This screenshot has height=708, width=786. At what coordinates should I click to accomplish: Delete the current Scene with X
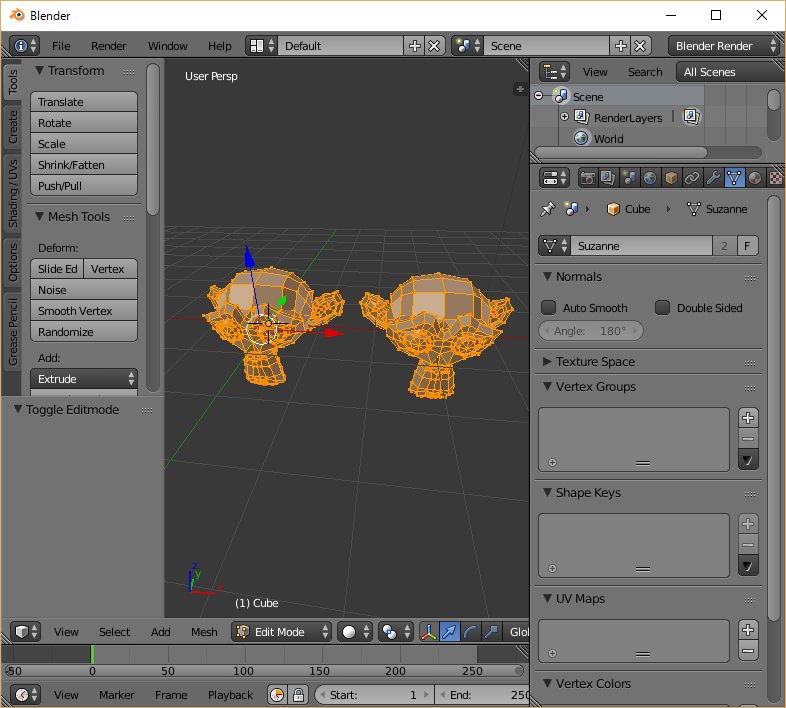coord(640,46)
